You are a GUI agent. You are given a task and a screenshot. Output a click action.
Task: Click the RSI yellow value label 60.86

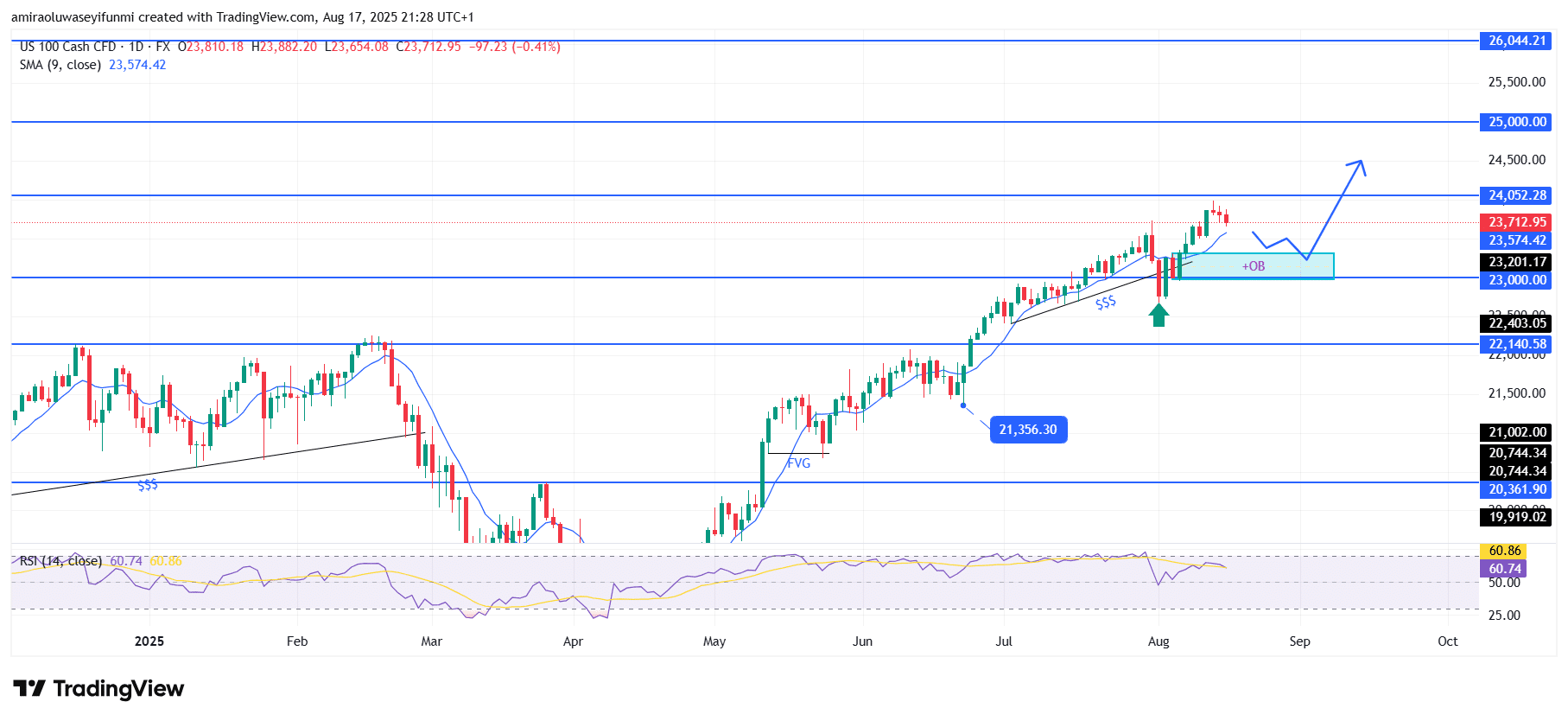point(1504,551)
